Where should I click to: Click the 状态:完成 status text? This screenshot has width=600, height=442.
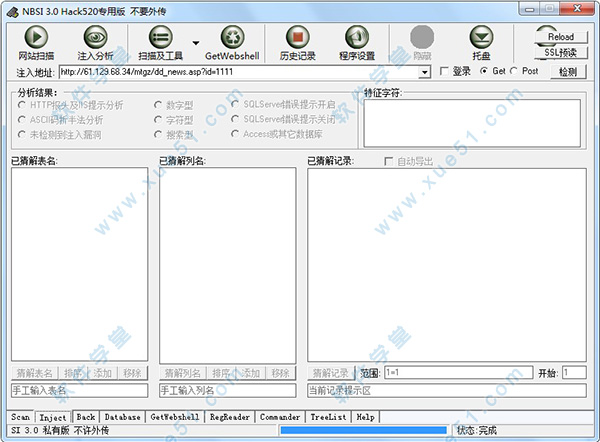[477, 431]
